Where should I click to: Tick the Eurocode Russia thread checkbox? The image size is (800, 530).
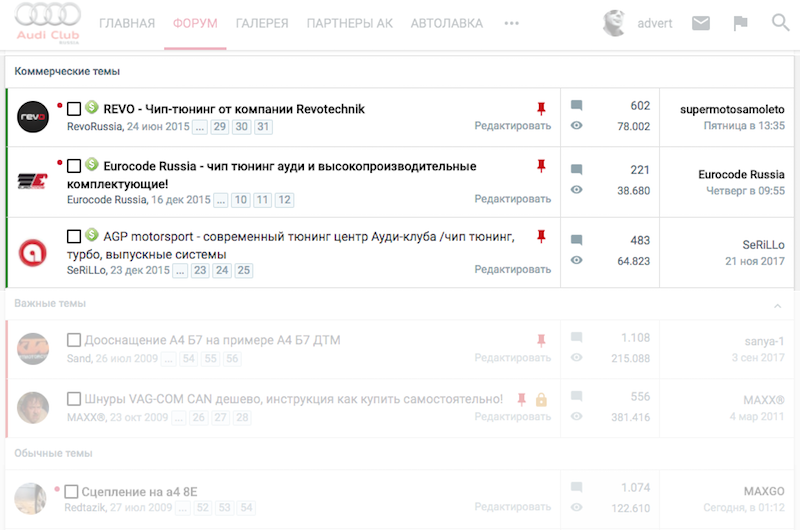[74, 166]
